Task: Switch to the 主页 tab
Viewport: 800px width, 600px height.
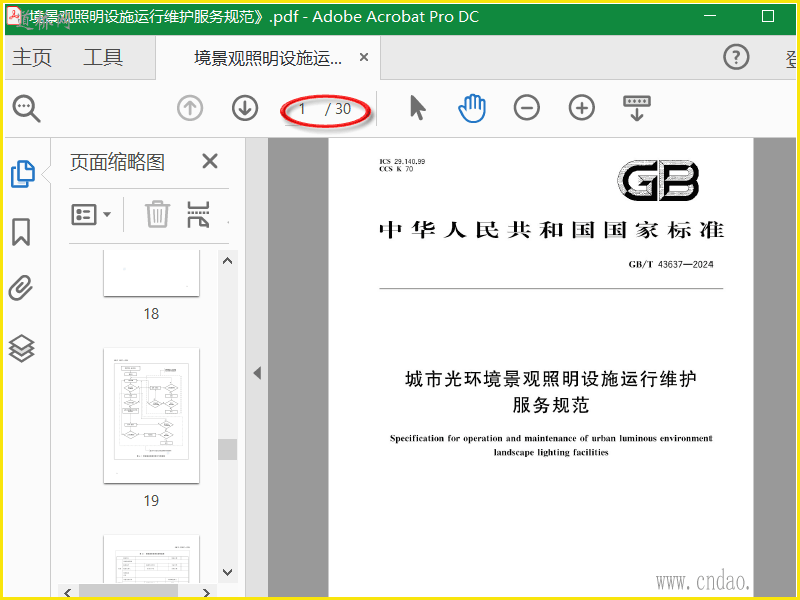Action: [x=32, y=57]
